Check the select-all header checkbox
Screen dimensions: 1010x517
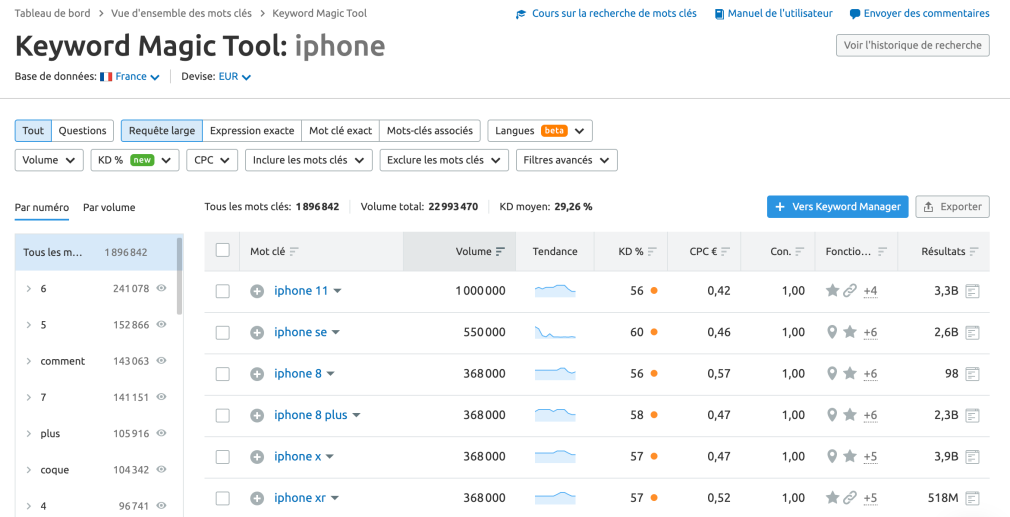pos(223,251)
